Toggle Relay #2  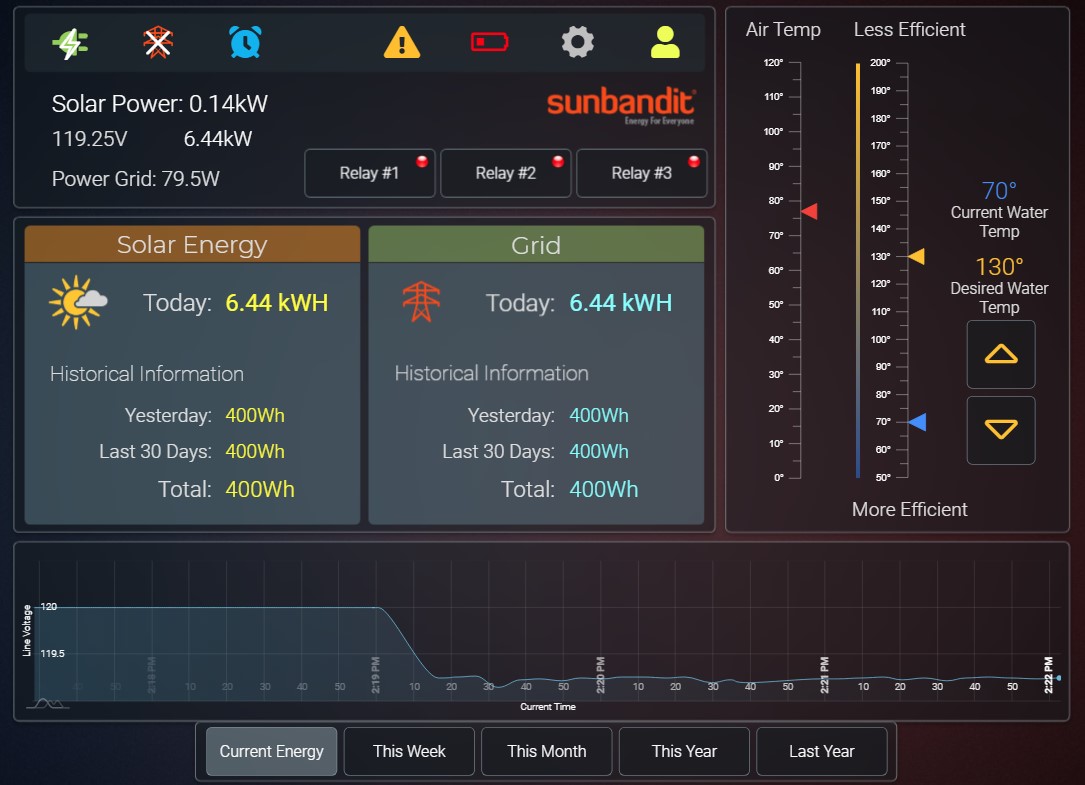click(x=506, y=173)
